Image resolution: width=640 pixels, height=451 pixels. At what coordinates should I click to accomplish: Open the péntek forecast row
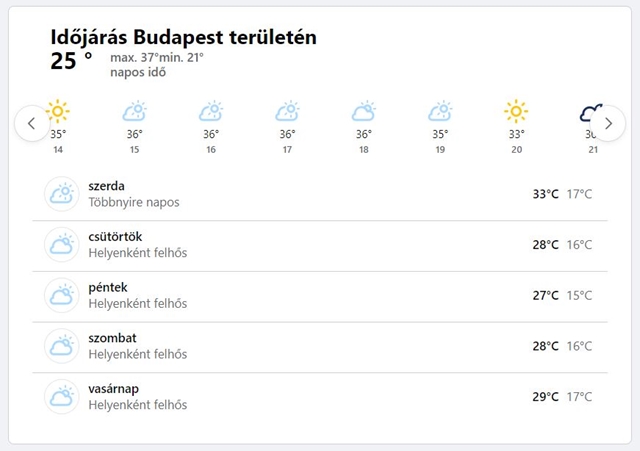320,295
